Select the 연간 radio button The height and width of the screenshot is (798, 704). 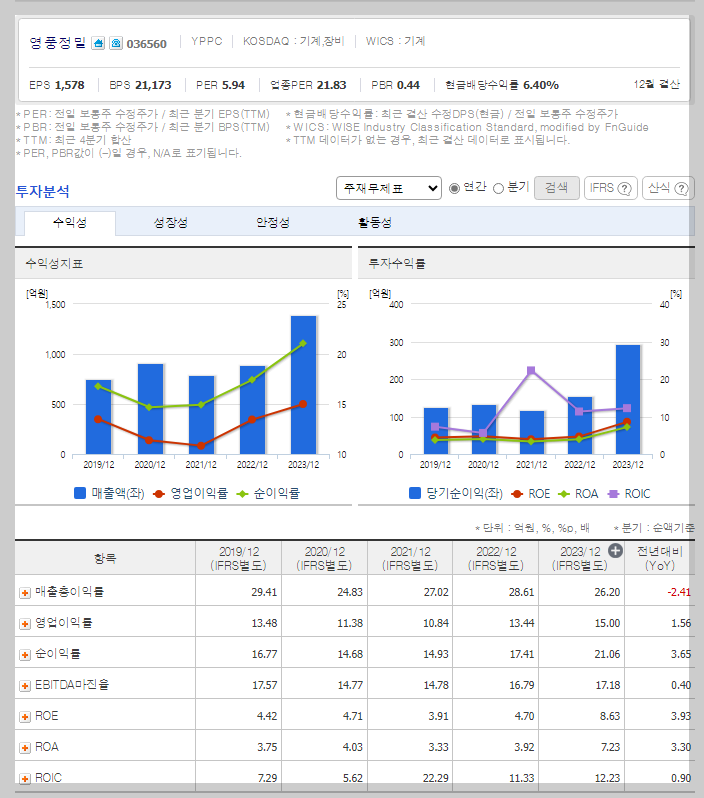454,188
